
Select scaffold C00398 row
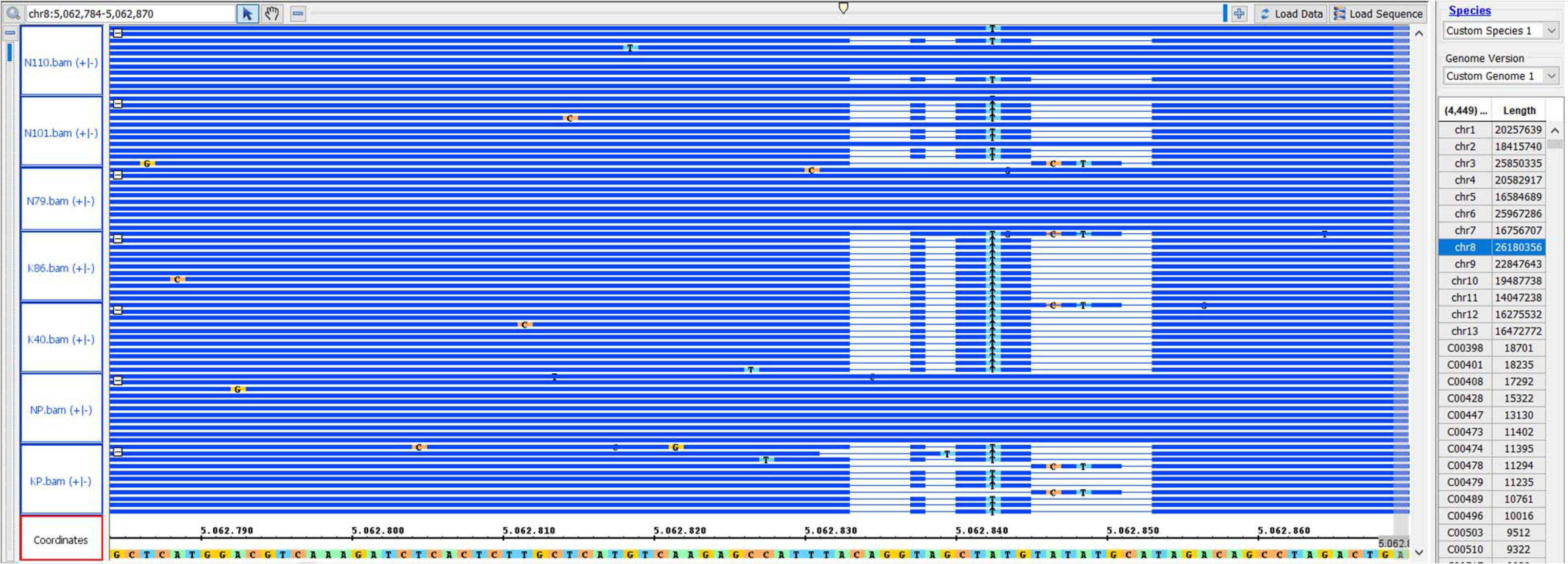point(1492,348)
